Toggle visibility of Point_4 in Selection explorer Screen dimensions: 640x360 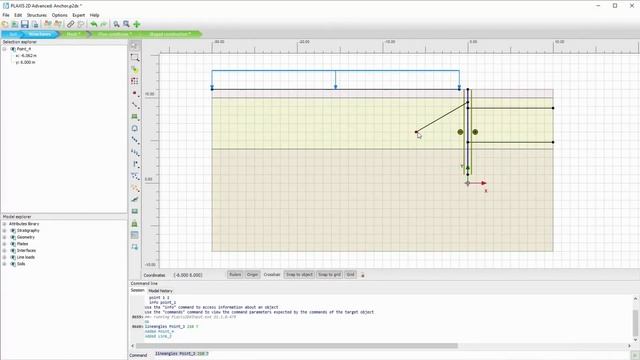pyautogui.click(x=13, y=49)
